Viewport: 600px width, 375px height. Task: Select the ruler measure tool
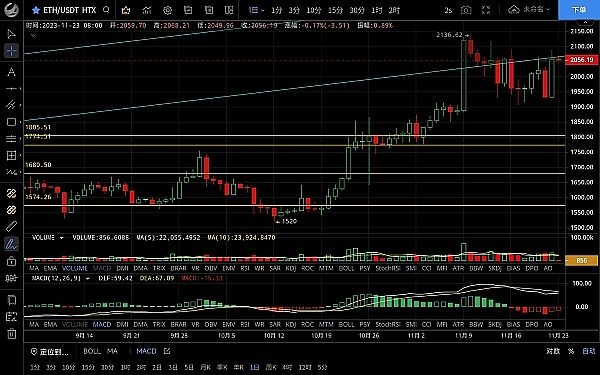click(11, 226)
